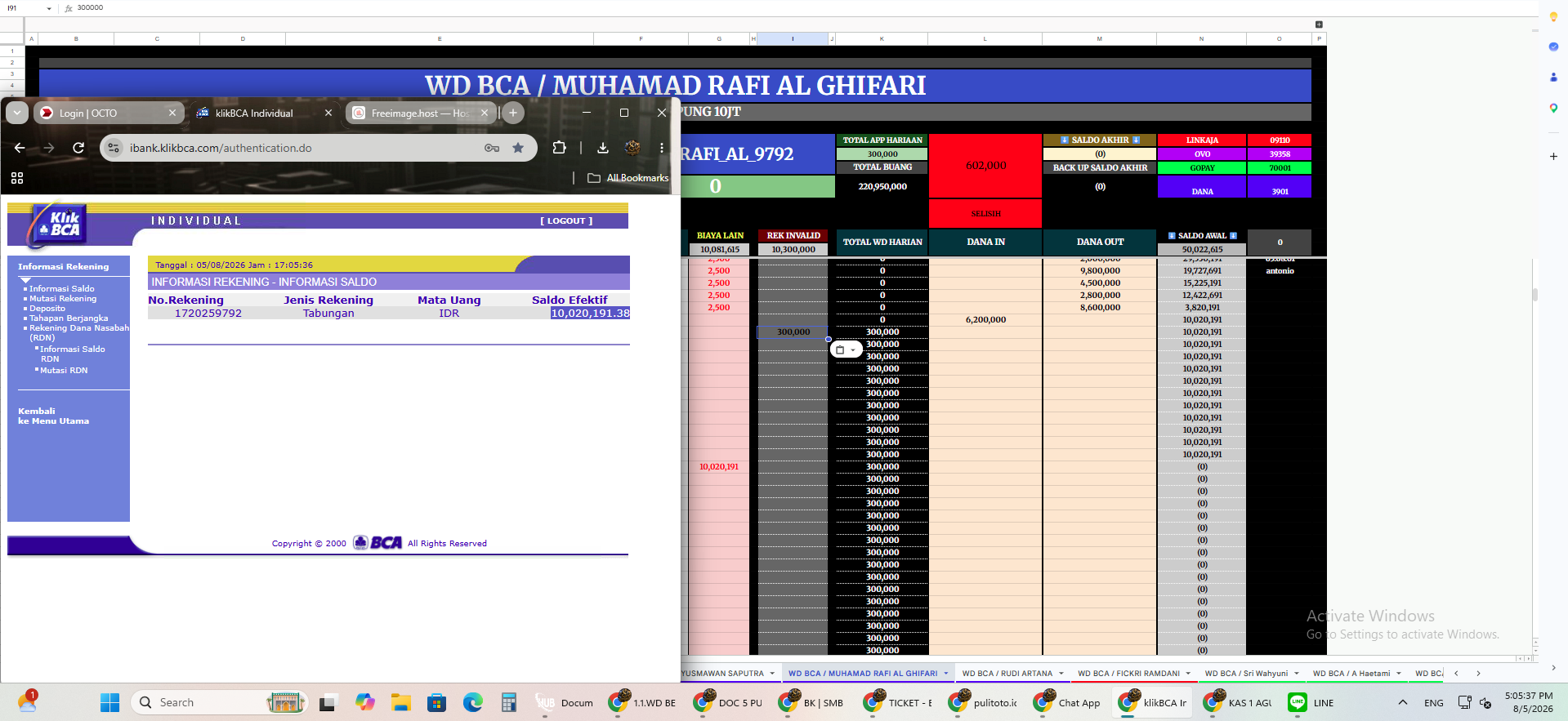The height and width of the screenshot is (721, 1568).
Task: Bookmark this page with the star icon
Action: coord(518,148)
